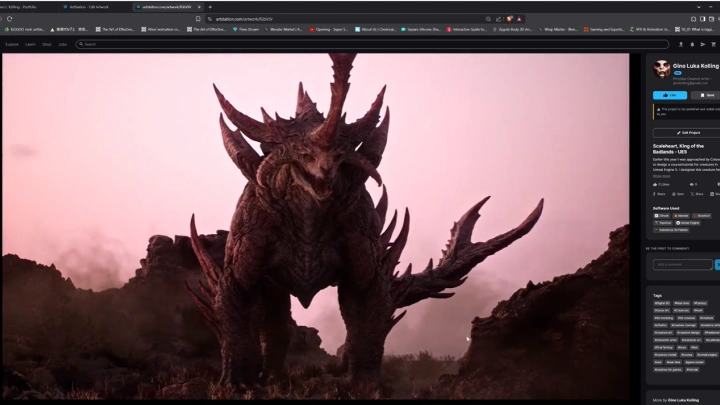Open the Interactive Guide to bookmark
The width and height of the screenshot is (720, 405).
[467, 29]
